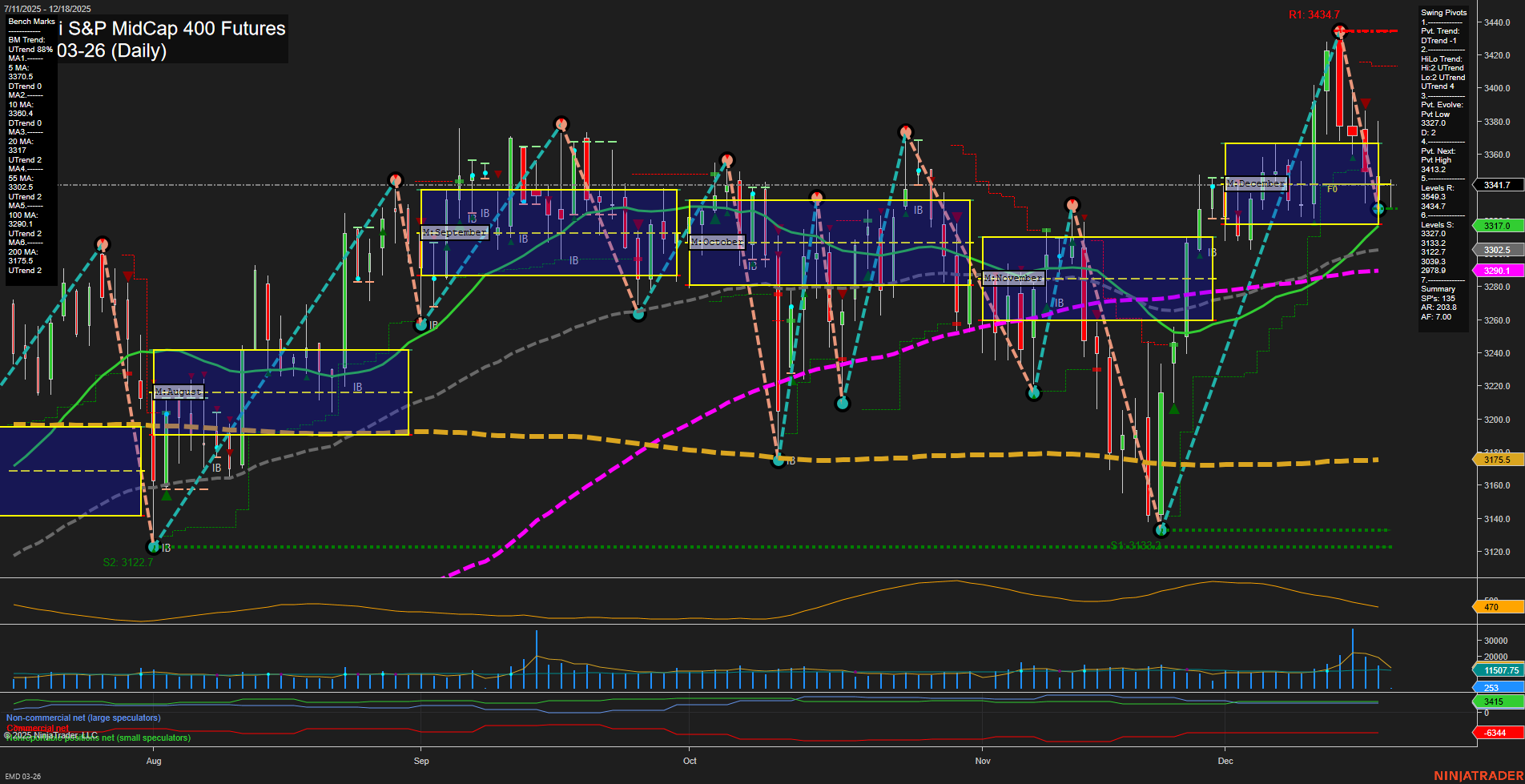Click the © 2025 NinjaTrader, LLC copyright text
The image size is (1525, 784).
50,734
